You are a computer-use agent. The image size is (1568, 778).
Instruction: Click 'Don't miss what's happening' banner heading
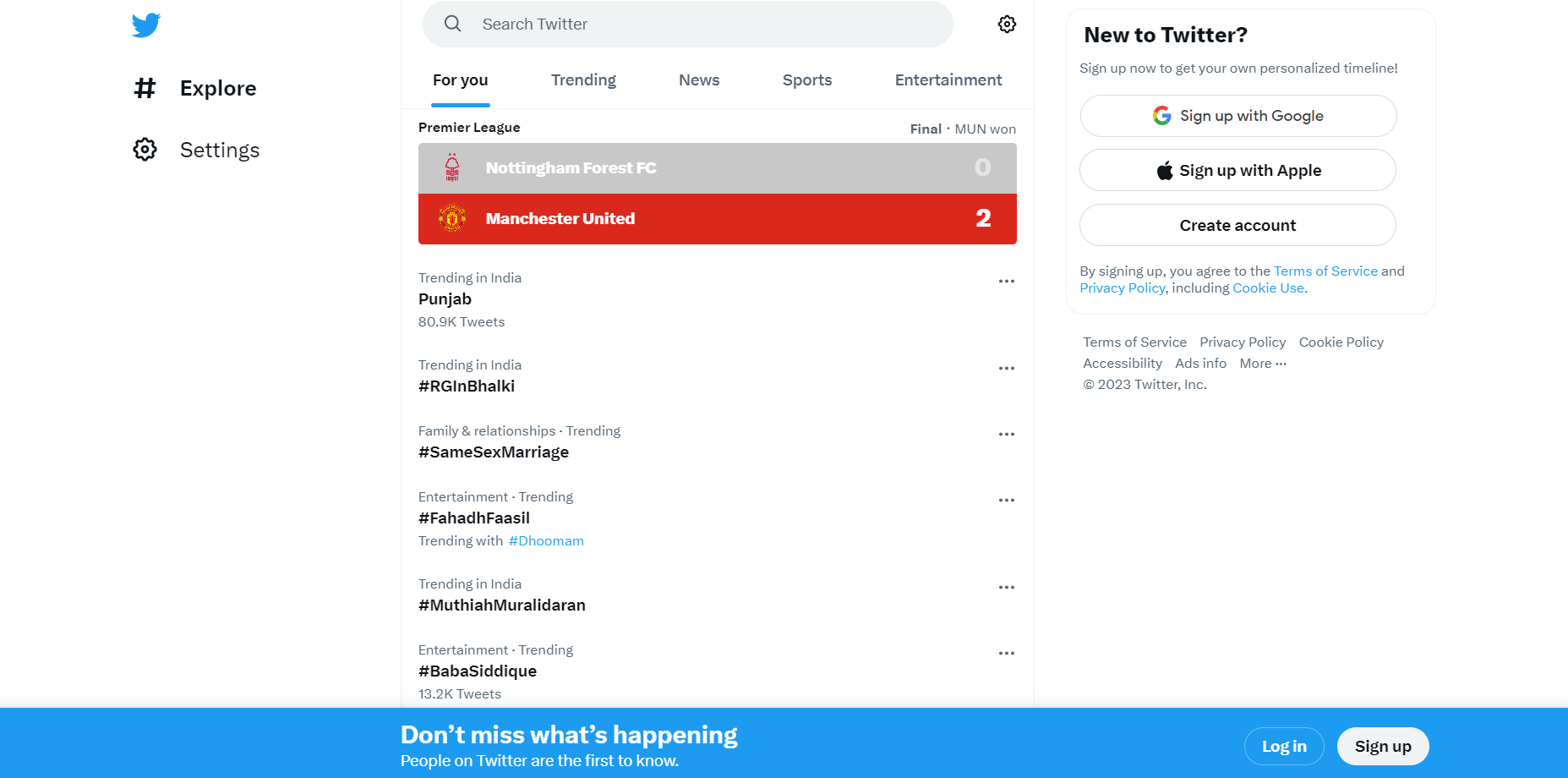pyautogui.click(x=569, y=735)
